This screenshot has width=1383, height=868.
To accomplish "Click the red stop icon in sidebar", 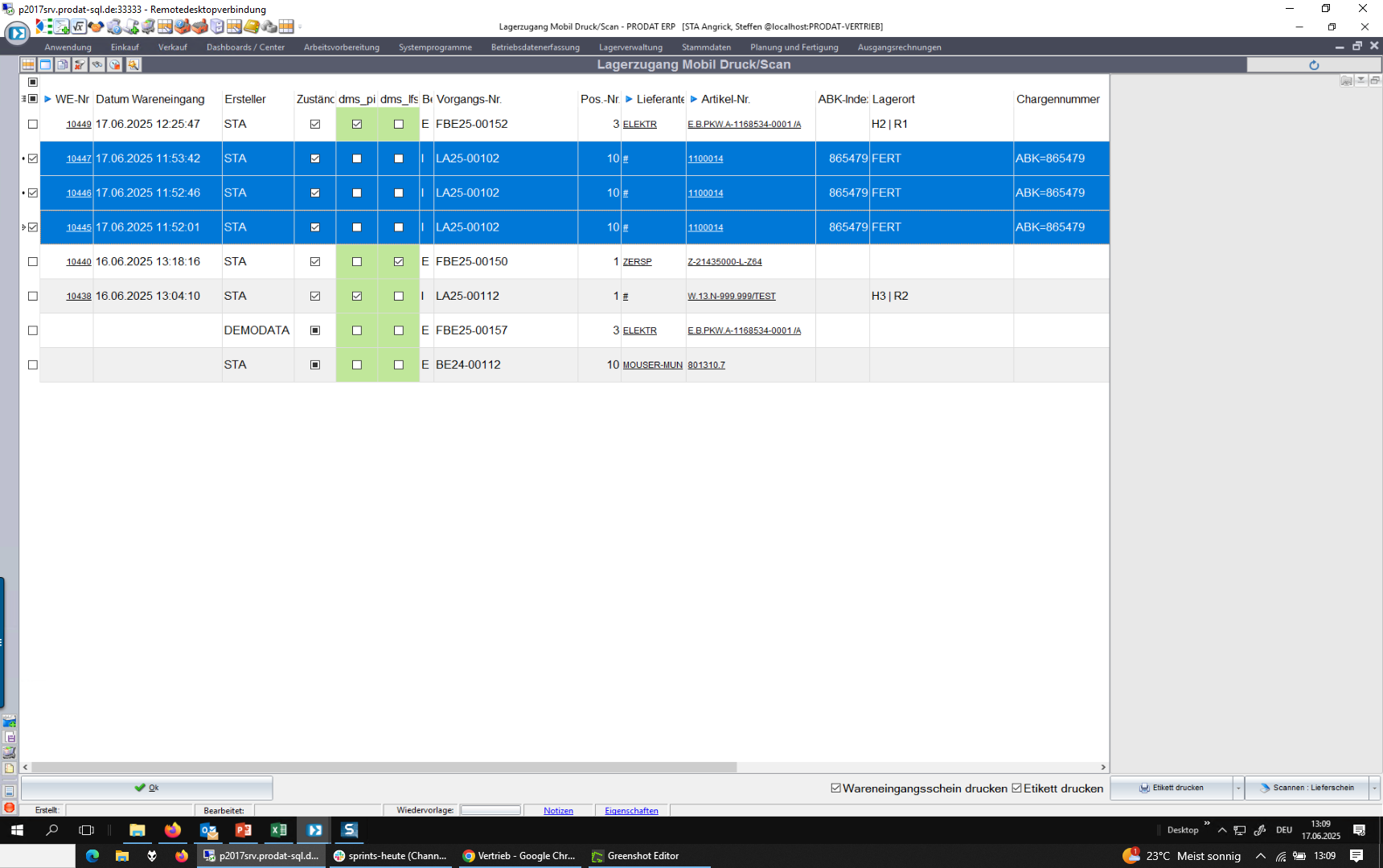I will (x=9, y=807).
